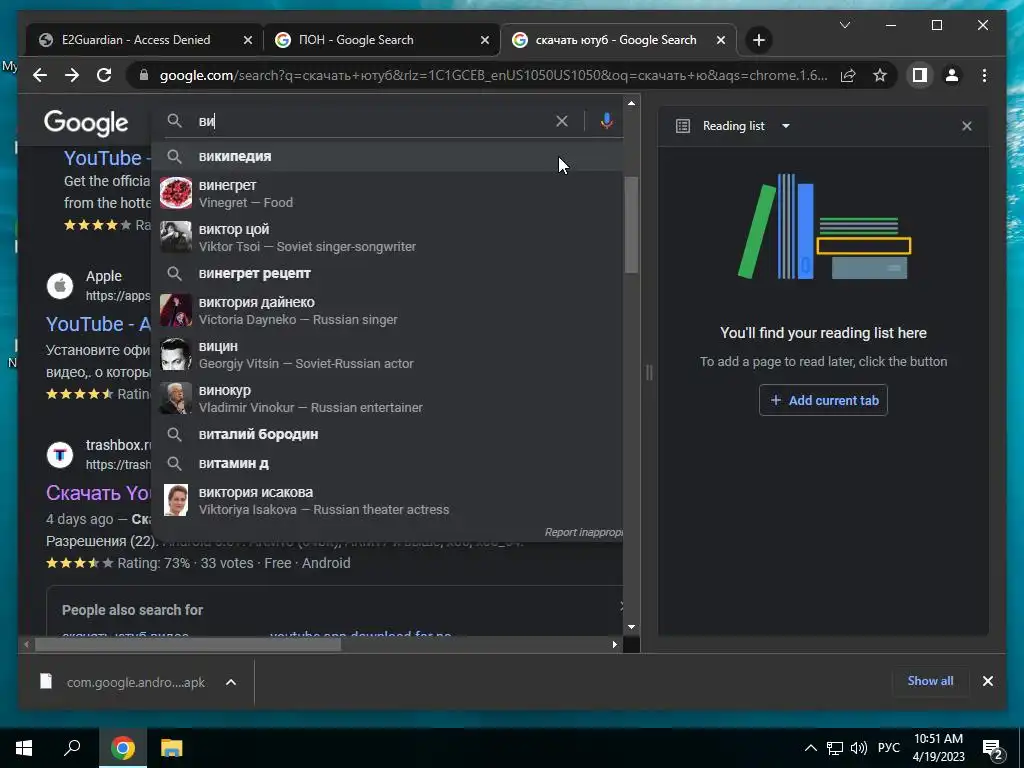Open the Windows Start menu
Screen dimensions: 1024x768
24,748
